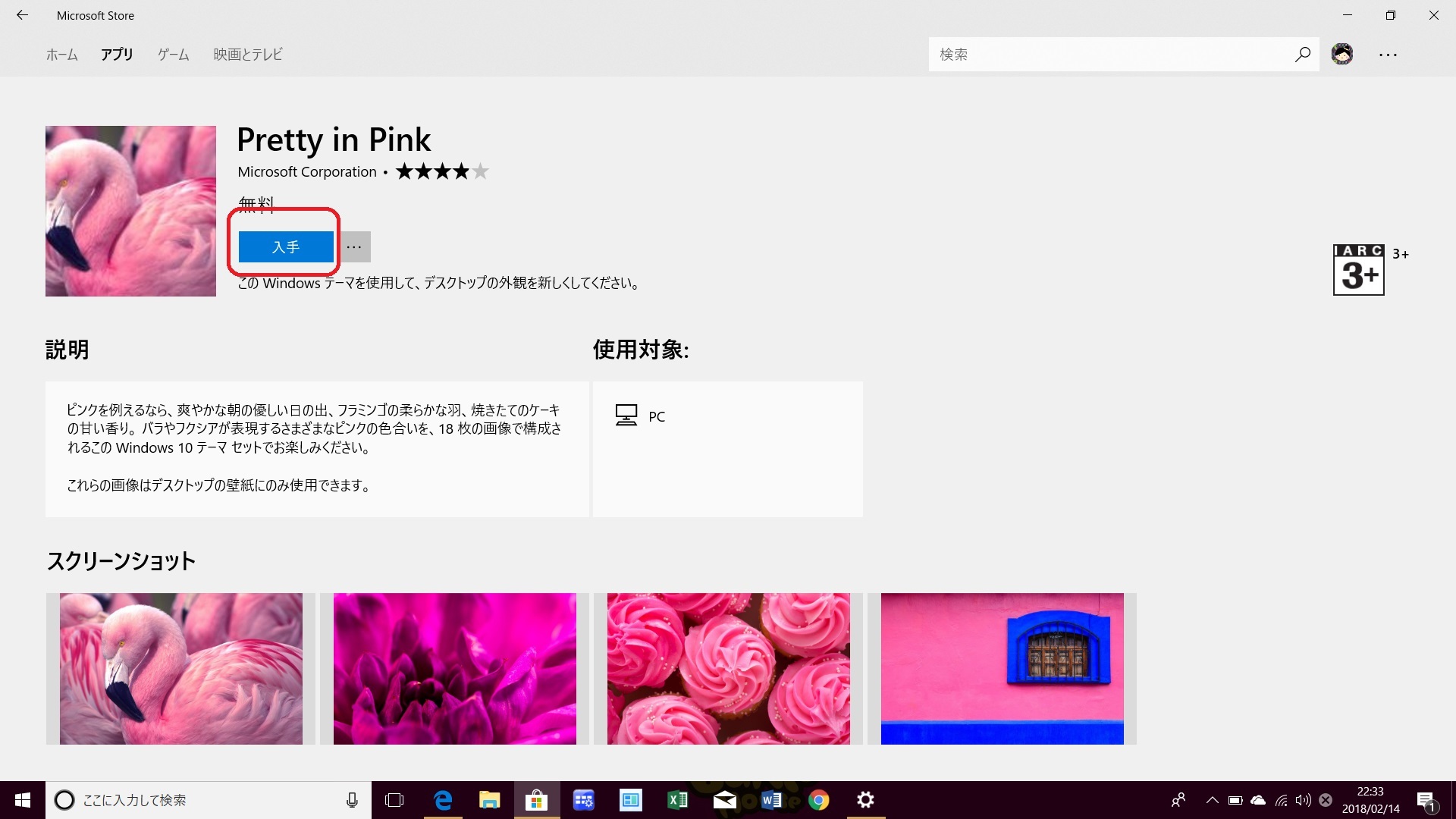Click the blue 入手 button
The image size is (1456, 819).
click(x=286, y=247)
